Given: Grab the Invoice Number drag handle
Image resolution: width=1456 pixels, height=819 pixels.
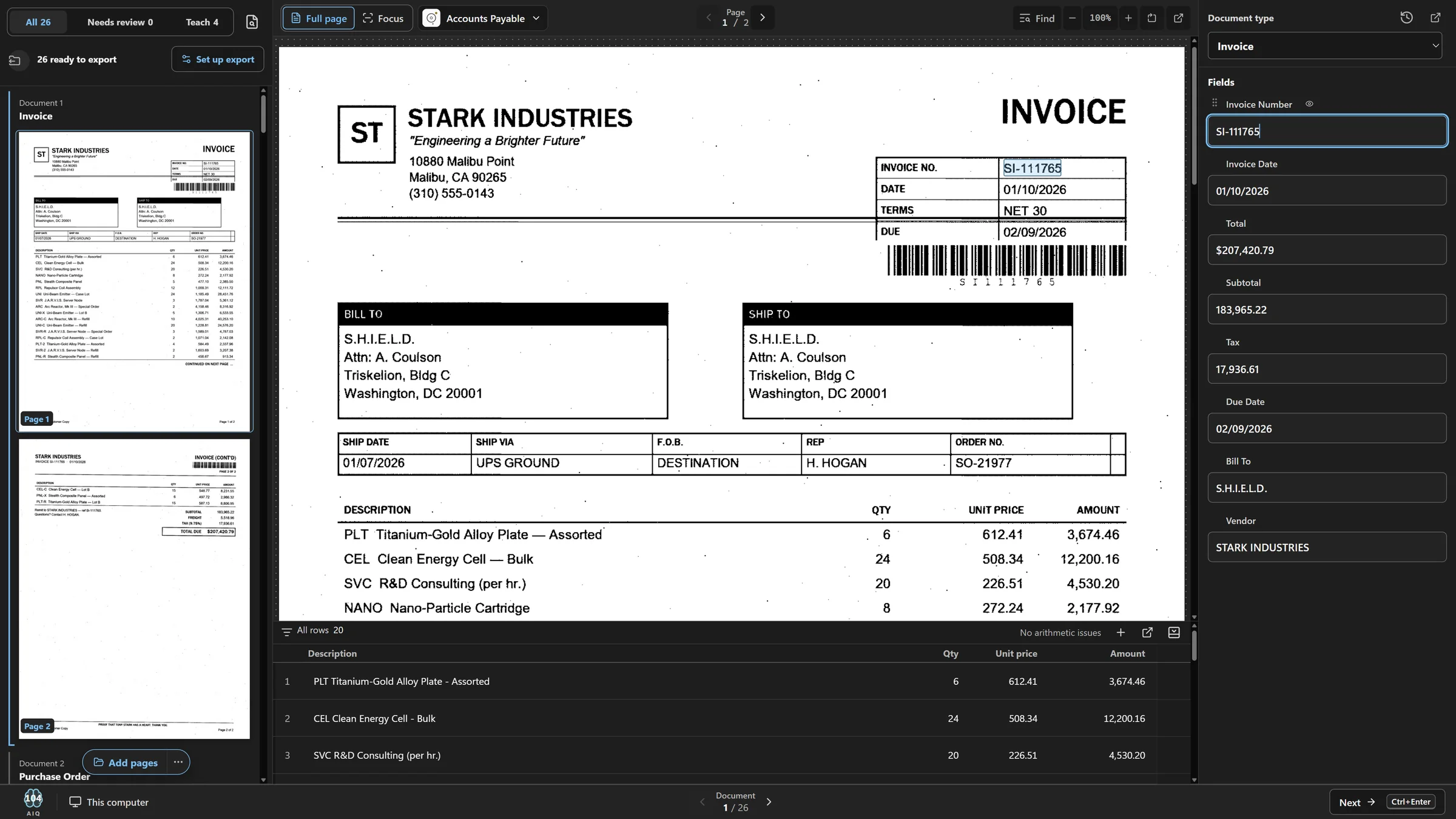Looking at the screenshot, I should point(1215,103).
